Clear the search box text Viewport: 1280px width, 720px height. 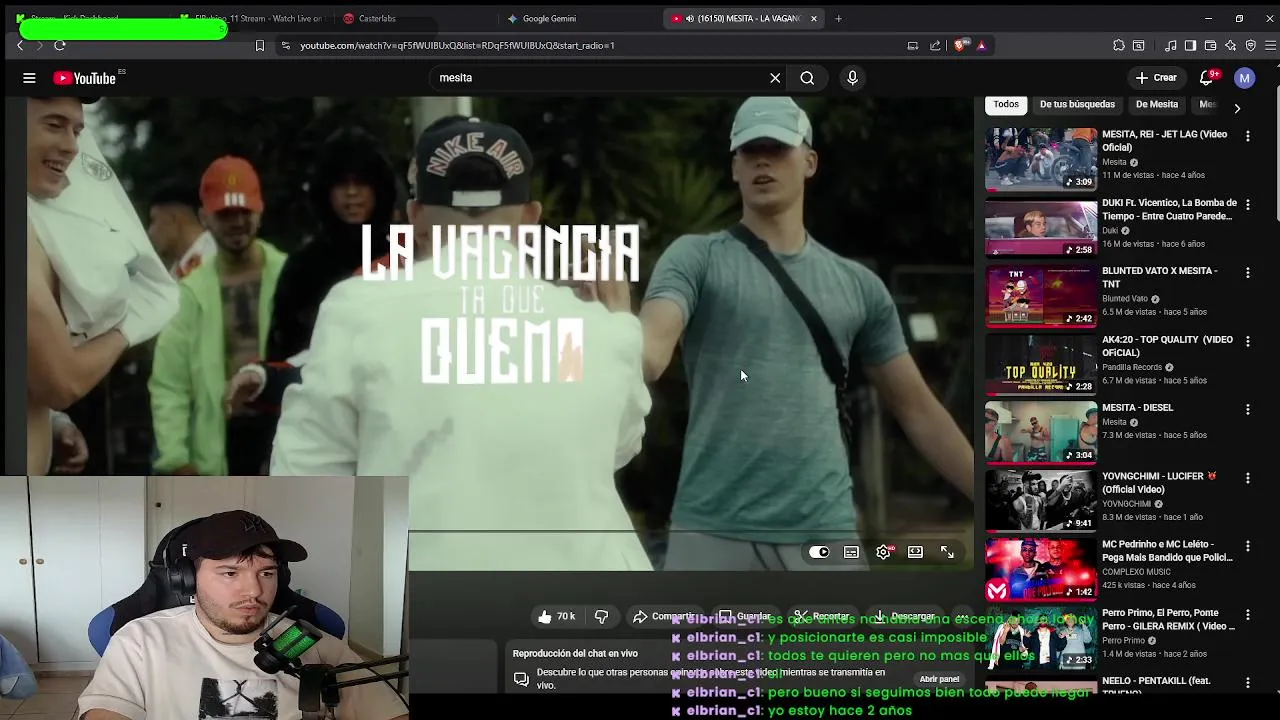tap(775, 78)
